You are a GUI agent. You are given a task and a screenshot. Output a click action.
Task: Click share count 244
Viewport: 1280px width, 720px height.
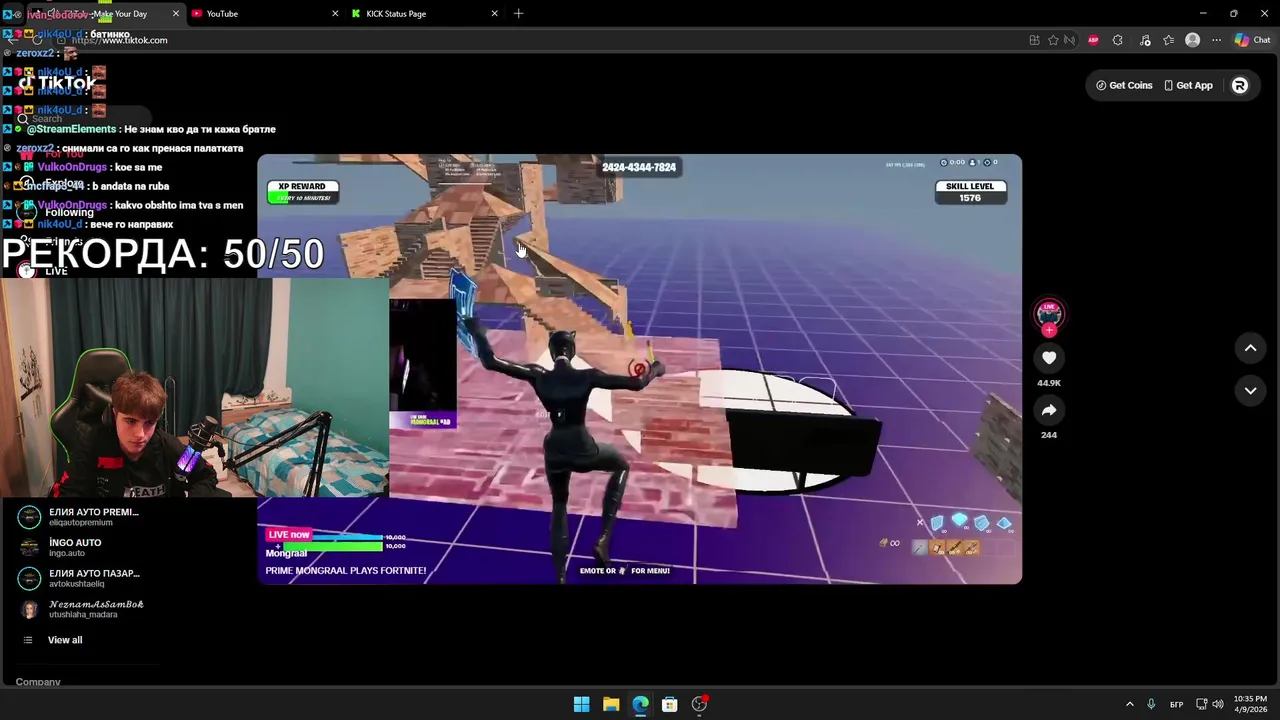(x=1049, y=435)
